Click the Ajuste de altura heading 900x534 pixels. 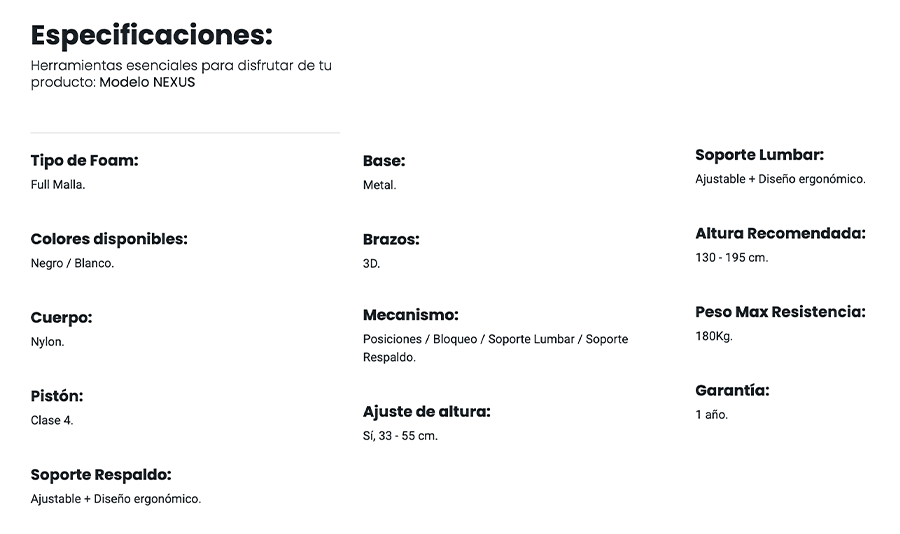(x=426, y=412)
